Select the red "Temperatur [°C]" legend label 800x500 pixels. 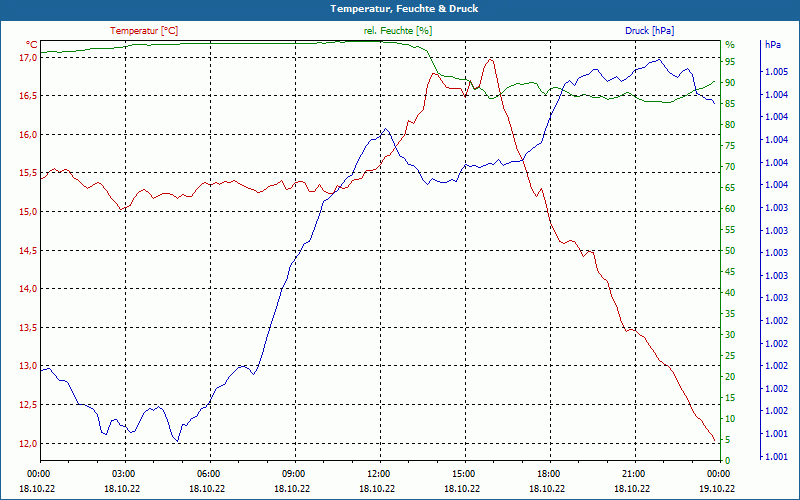coord(144,31)
